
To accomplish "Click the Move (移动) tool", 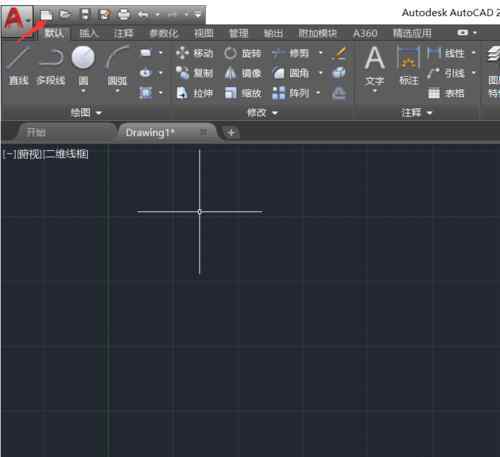I will point(195,53).
